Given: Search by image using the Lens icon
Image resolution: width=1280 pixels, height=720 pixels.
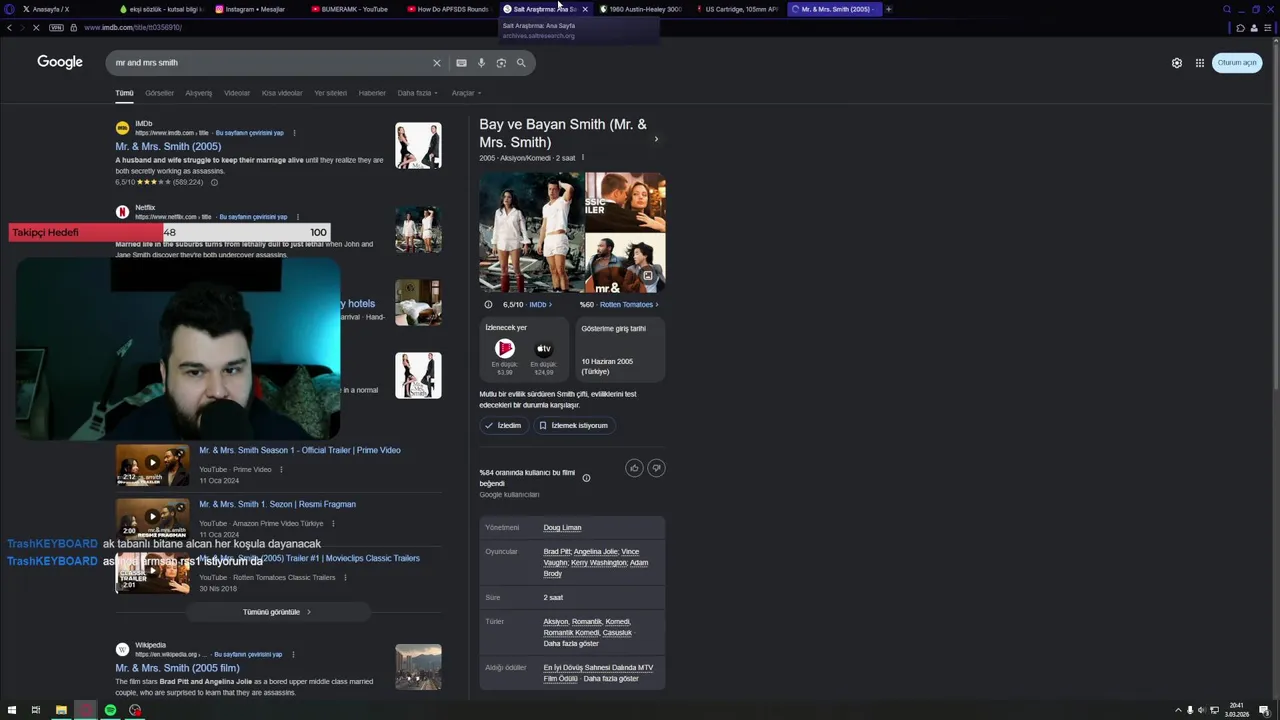Looking at the screenshot, I should (501, 63).
